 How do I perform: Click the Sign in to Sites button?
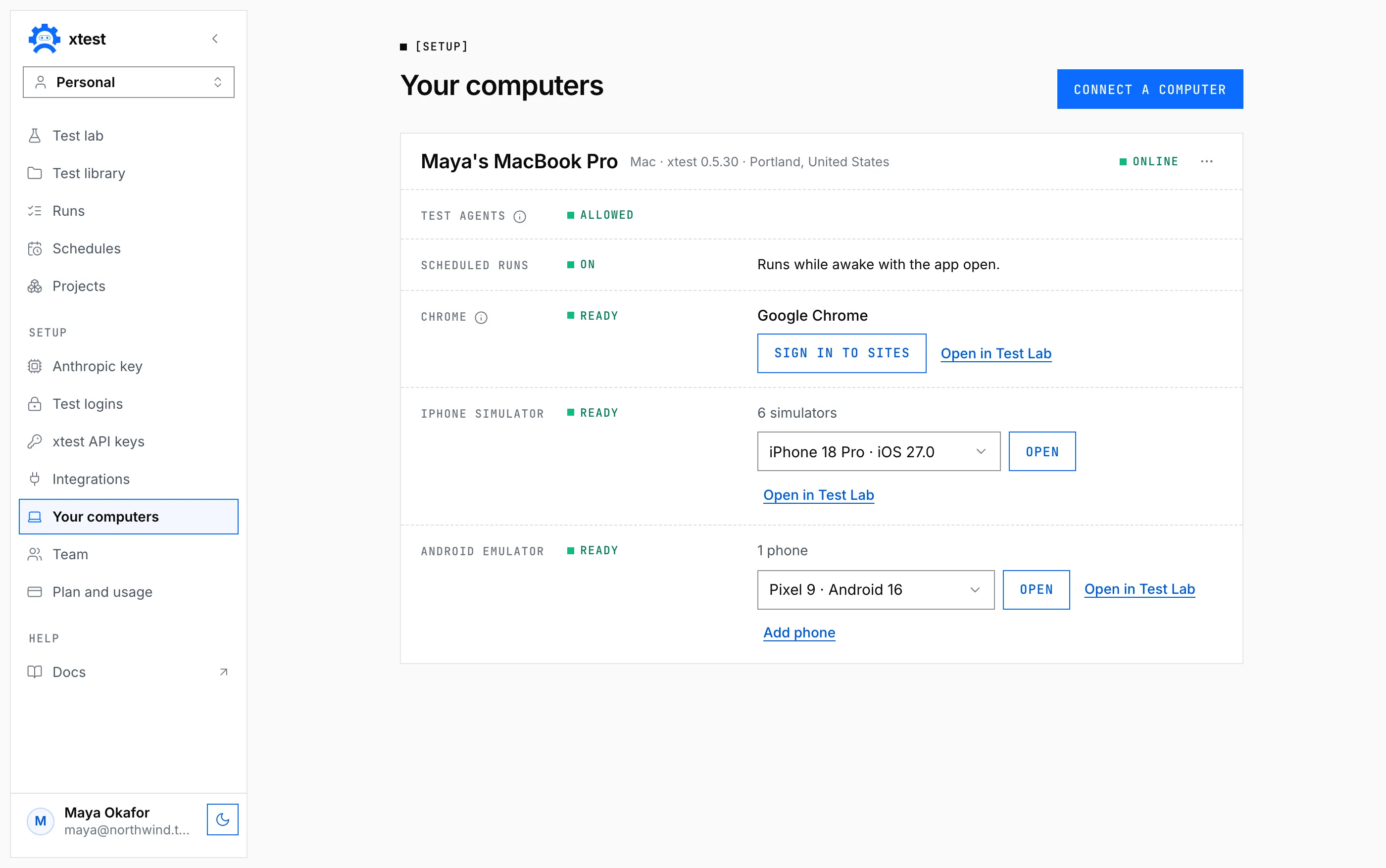(841, 353)
